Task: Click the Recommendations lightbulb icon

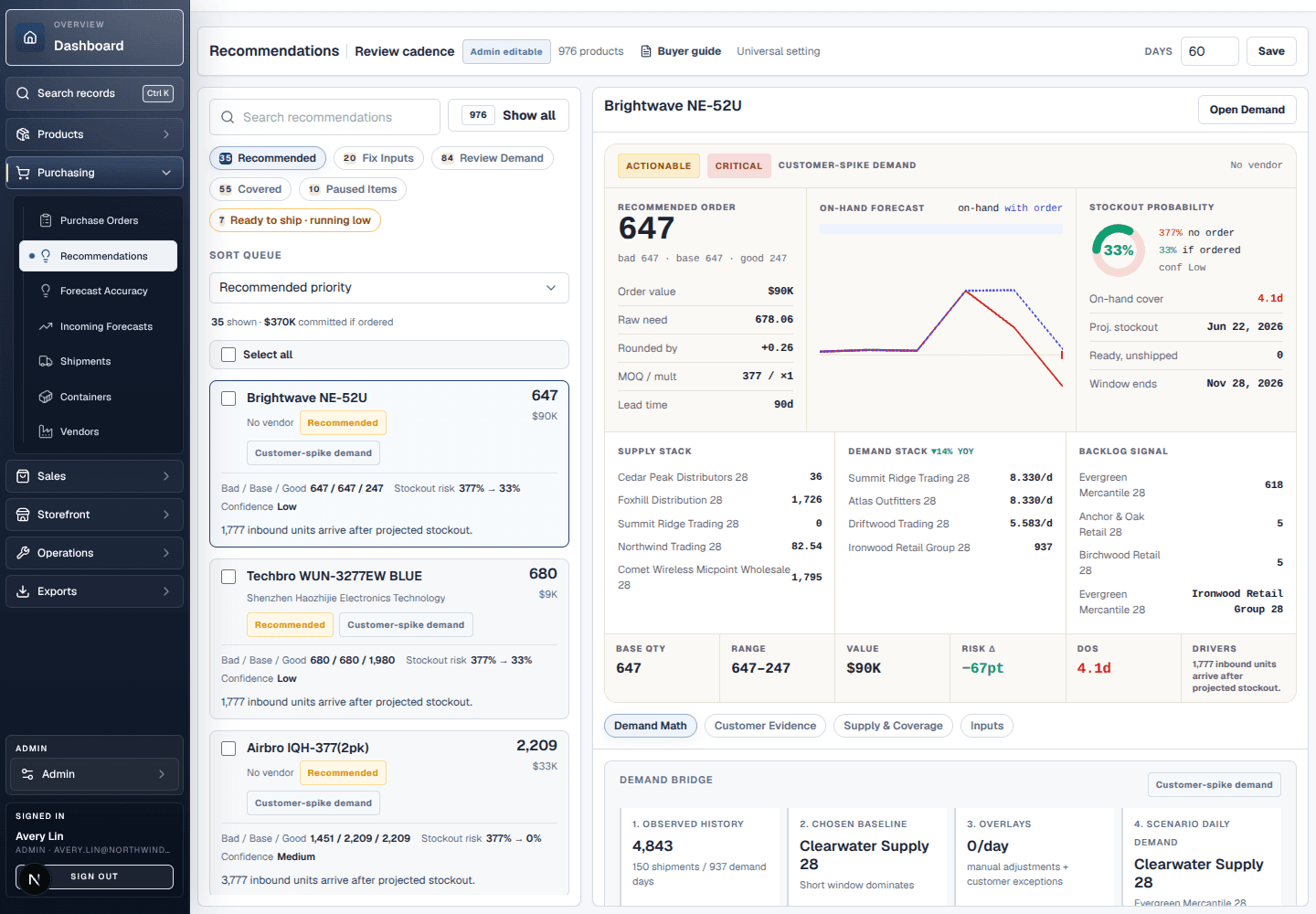Action: (x=46, y=256)
